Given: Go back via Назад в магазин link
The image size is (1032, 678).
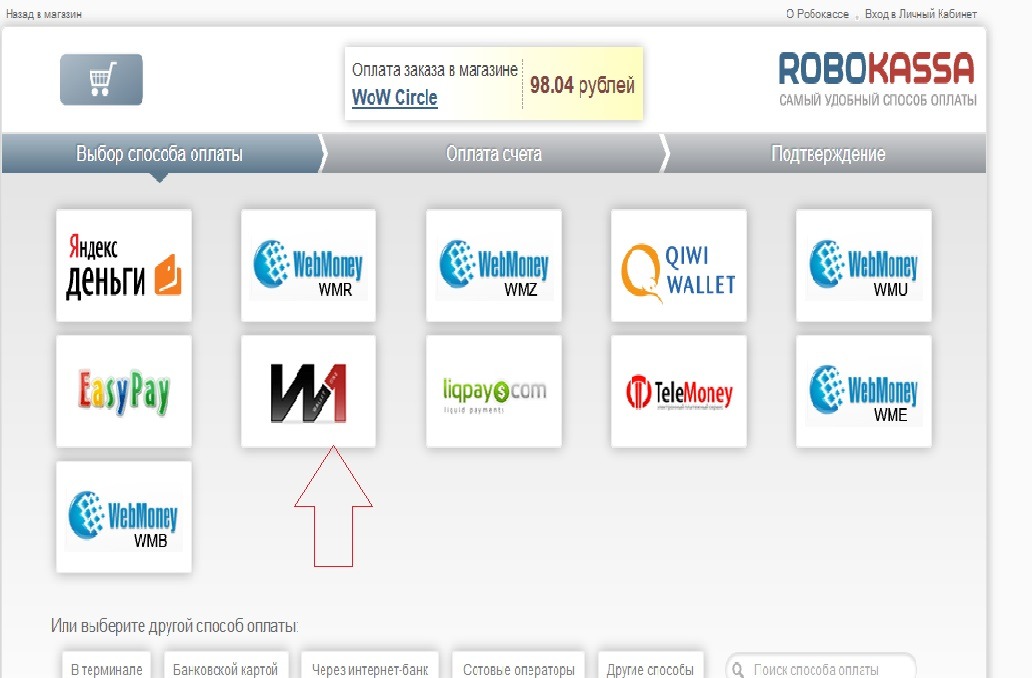Looking at the screenshot, I should 43,14.
